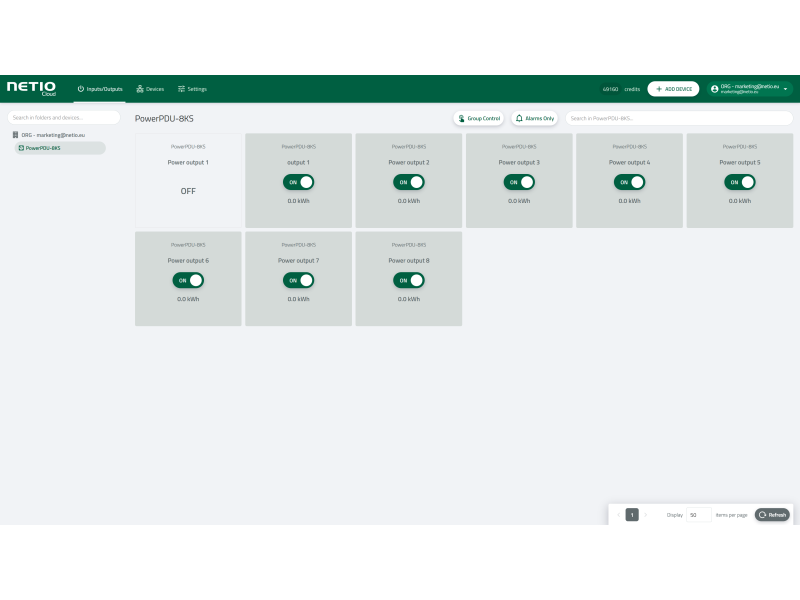The image size is (800, 600).
Task: Toggle the output 1 switch
Action: click(298, 182)
